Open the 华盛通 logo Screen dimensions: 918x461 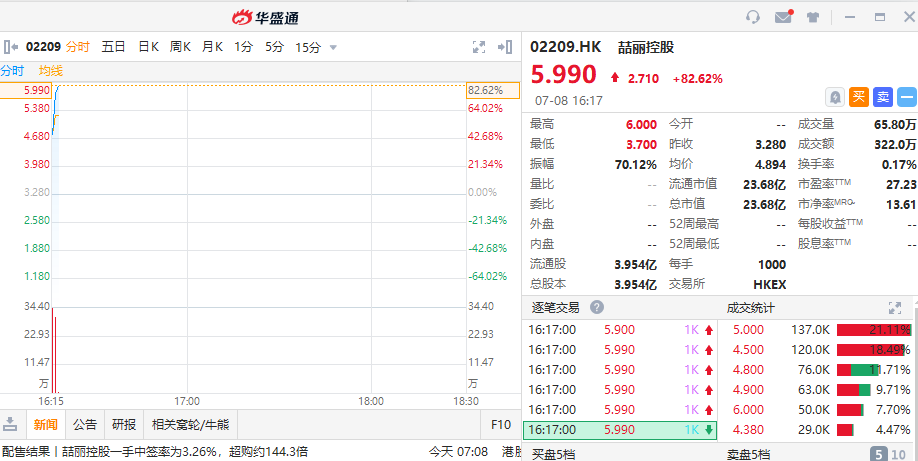click(266, 18)
